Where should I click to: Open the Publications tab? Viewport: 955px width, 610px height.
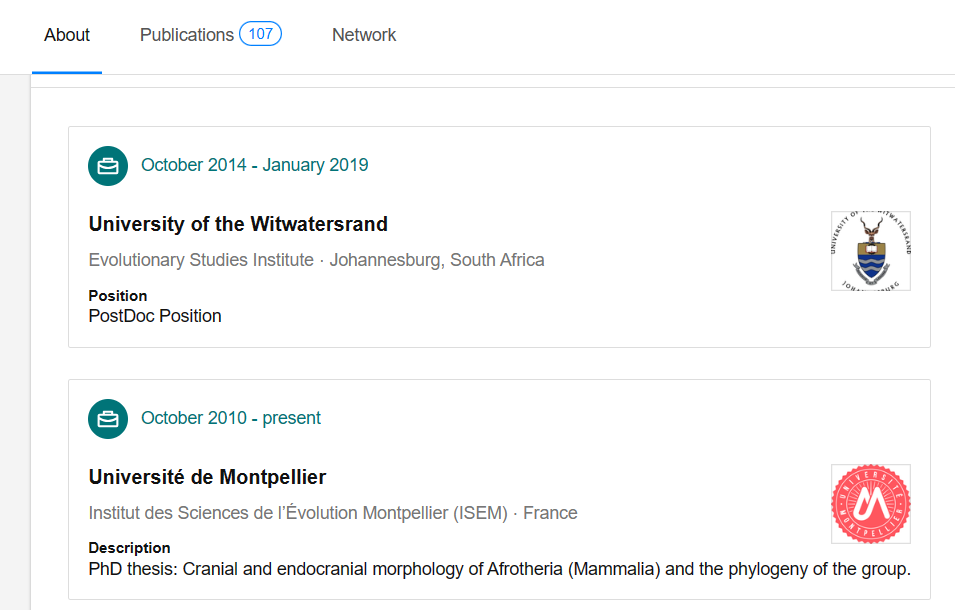pos(187,35)
